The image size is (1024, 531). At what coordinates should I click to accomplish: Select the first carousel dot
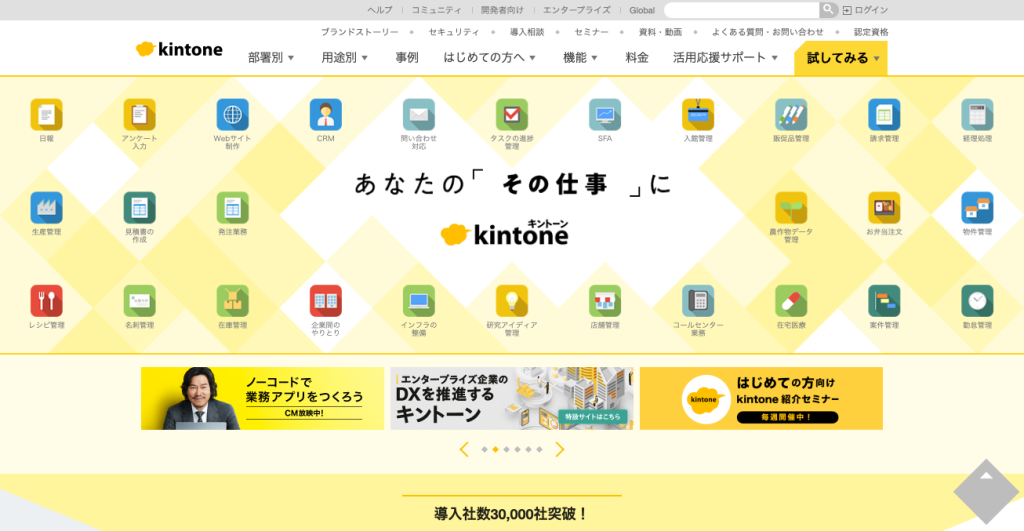click(x=484, y=449)
